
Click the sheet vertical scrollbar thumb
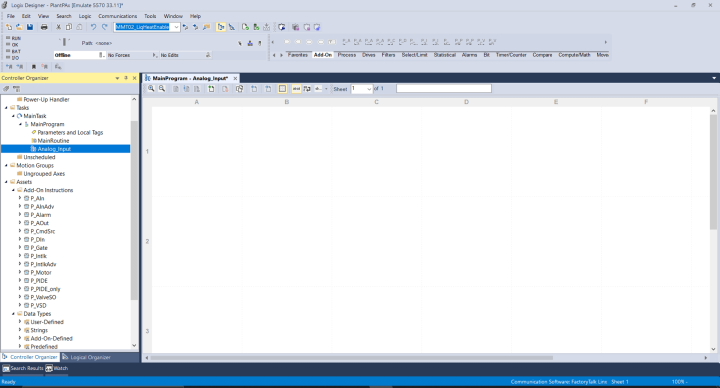[x=713, y=172]
